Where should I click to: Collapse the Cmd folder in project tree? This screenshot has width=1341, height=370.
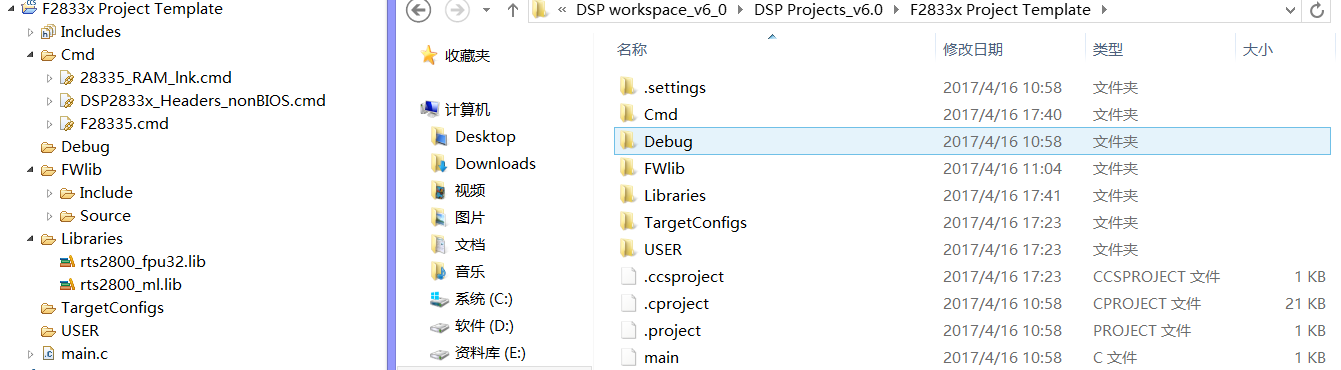click(x=30, y=55)
